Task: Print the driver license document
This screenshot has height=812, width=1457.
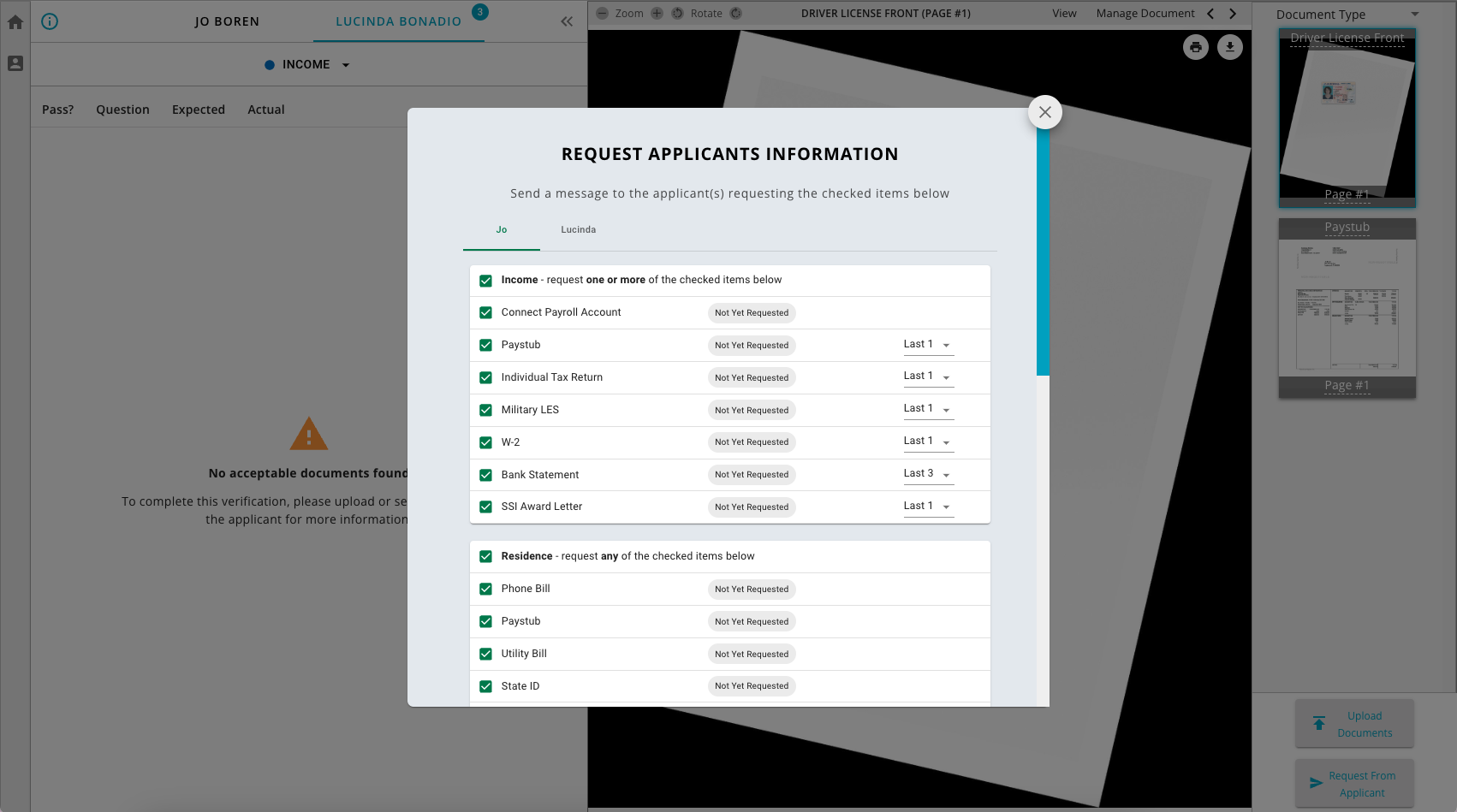Action: (x=1196, y=47)
